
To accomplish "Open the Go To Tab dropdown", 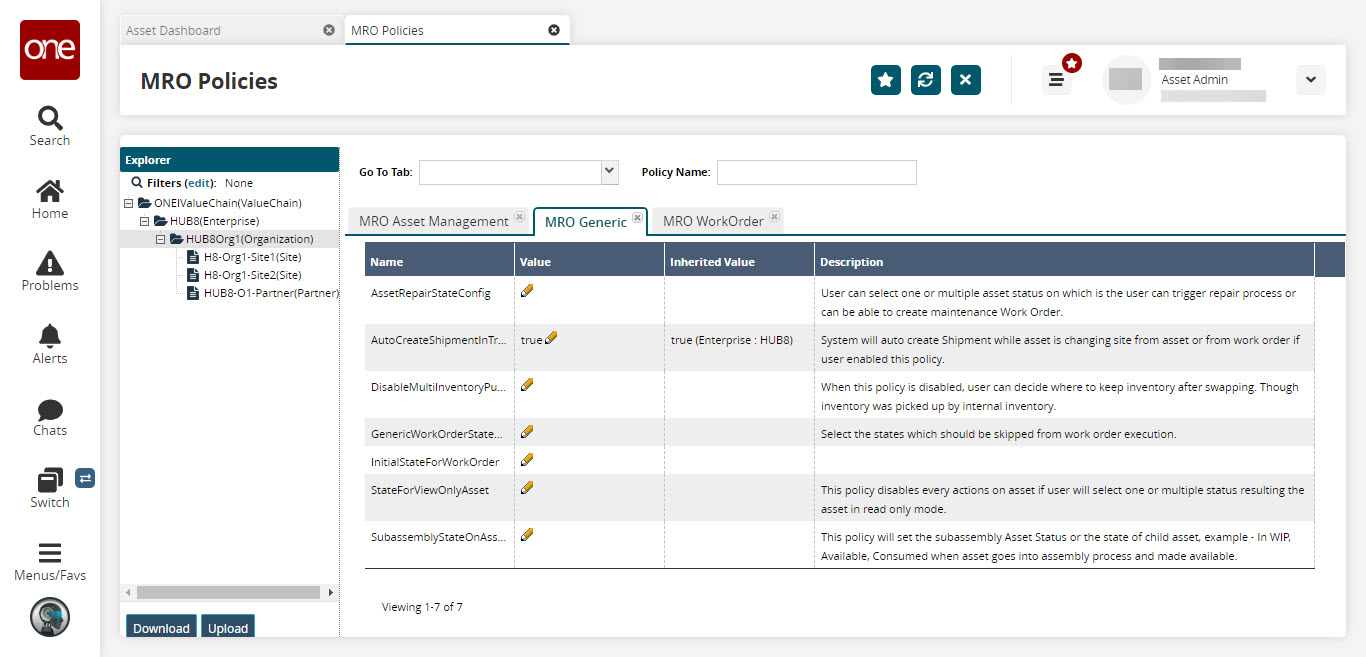I will point(609,172).
